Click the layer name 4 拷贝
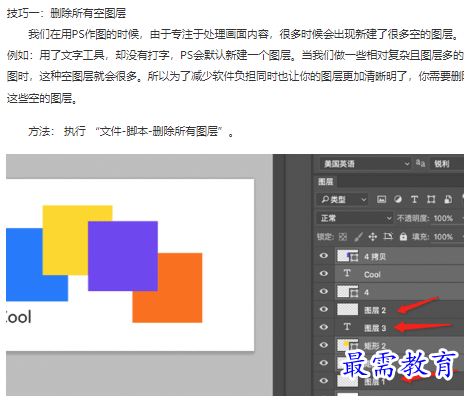Image resolution: width=464 pixels, height=396 pixels. coord(375,257)
